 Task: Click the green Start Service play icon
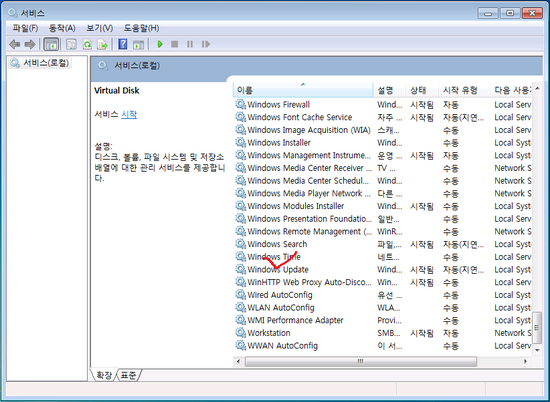tap(160, 44)
